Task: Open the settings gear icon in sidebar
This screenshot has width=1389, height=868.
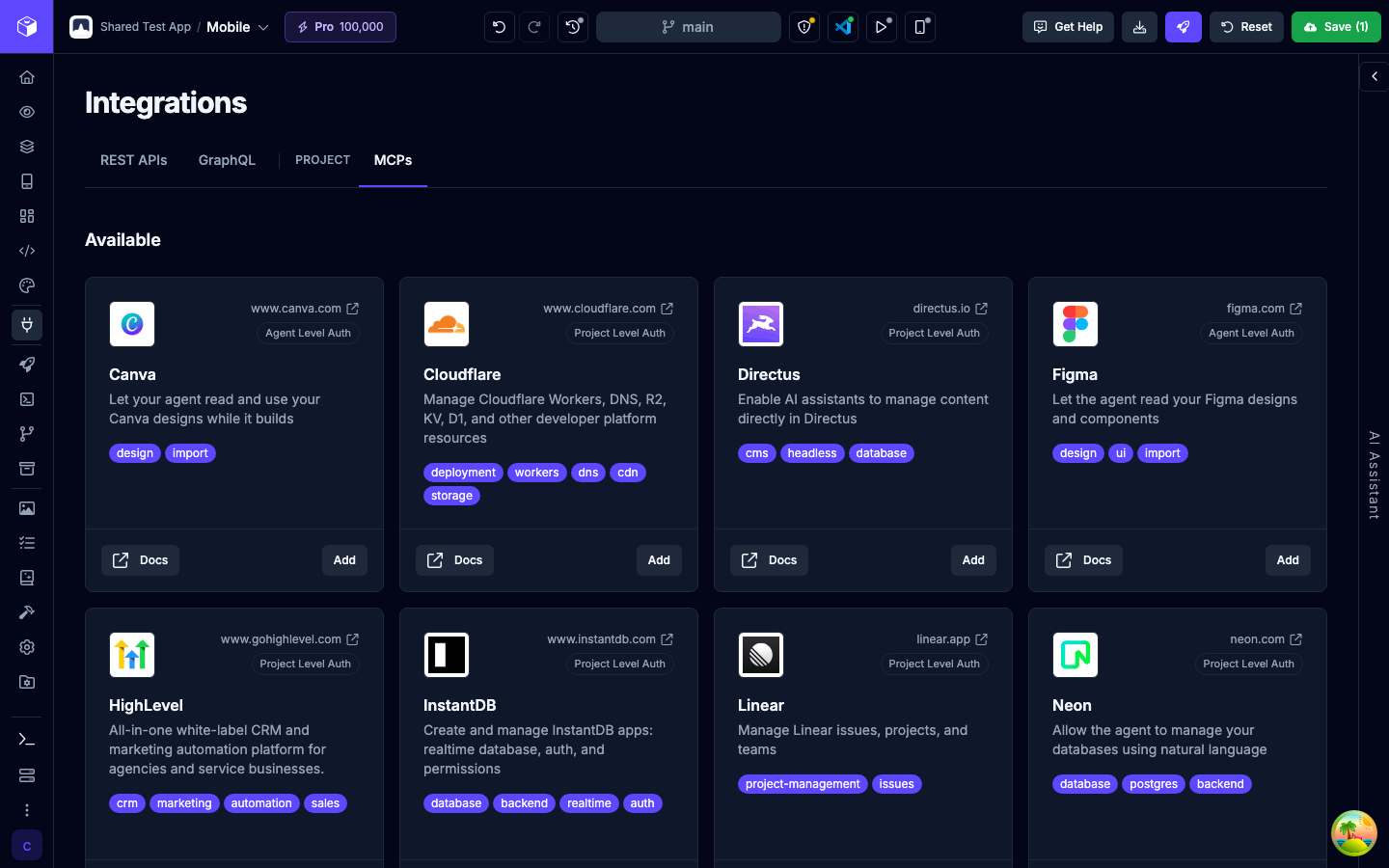Action: tap(27, 647)
